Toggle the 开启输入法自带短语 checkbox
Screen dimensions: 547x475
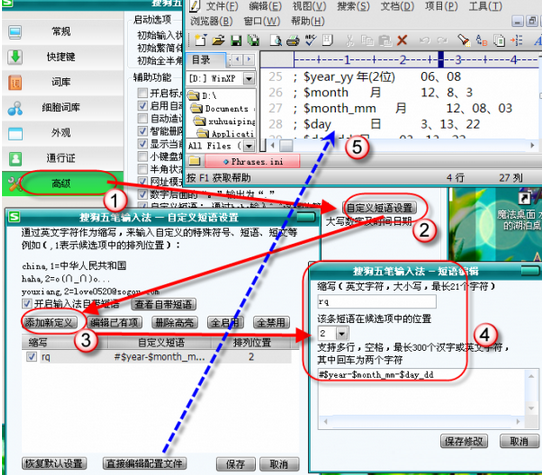click(27, 303)
